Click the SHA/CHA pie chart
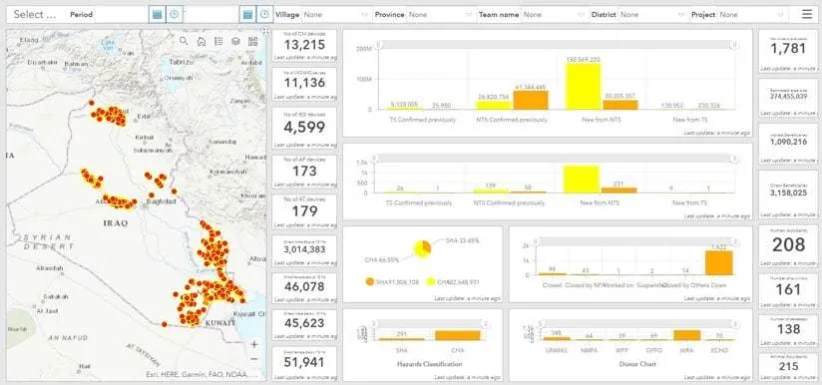This screenshot has height=385, width=822. 423,249
